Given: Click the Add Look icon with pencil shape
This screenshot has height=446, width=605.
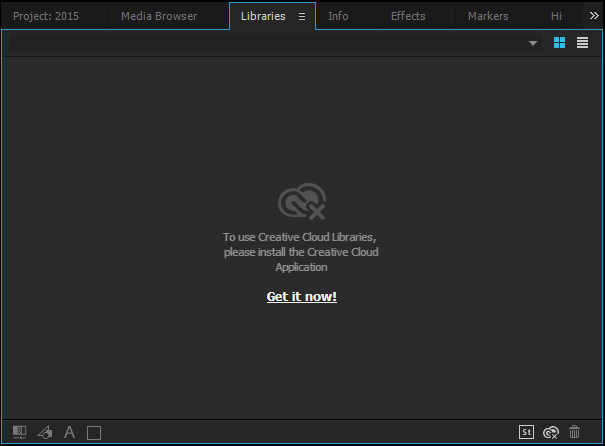Looking at the screenshot, I should (45, 432).
